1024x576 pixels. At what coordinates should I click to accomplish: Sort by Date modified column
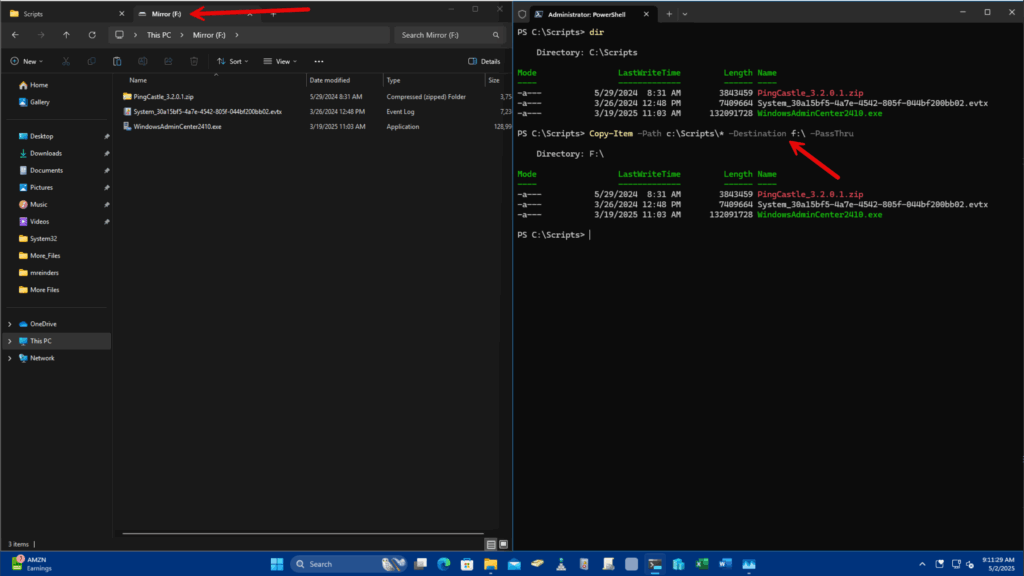pyautogui.click(x=344, y=80)
